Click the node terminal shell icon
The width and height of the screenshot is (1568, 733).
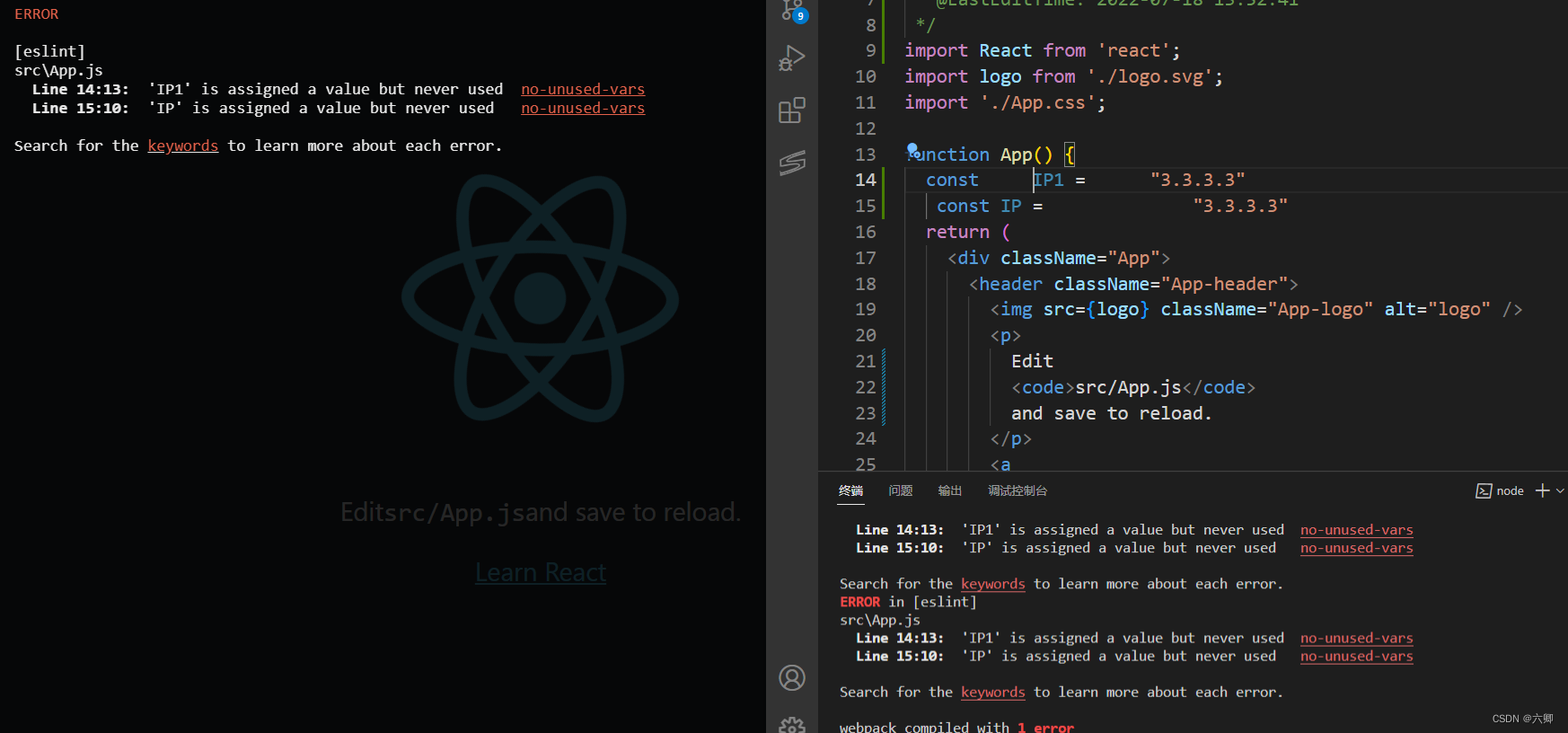tap(1484, 490)
